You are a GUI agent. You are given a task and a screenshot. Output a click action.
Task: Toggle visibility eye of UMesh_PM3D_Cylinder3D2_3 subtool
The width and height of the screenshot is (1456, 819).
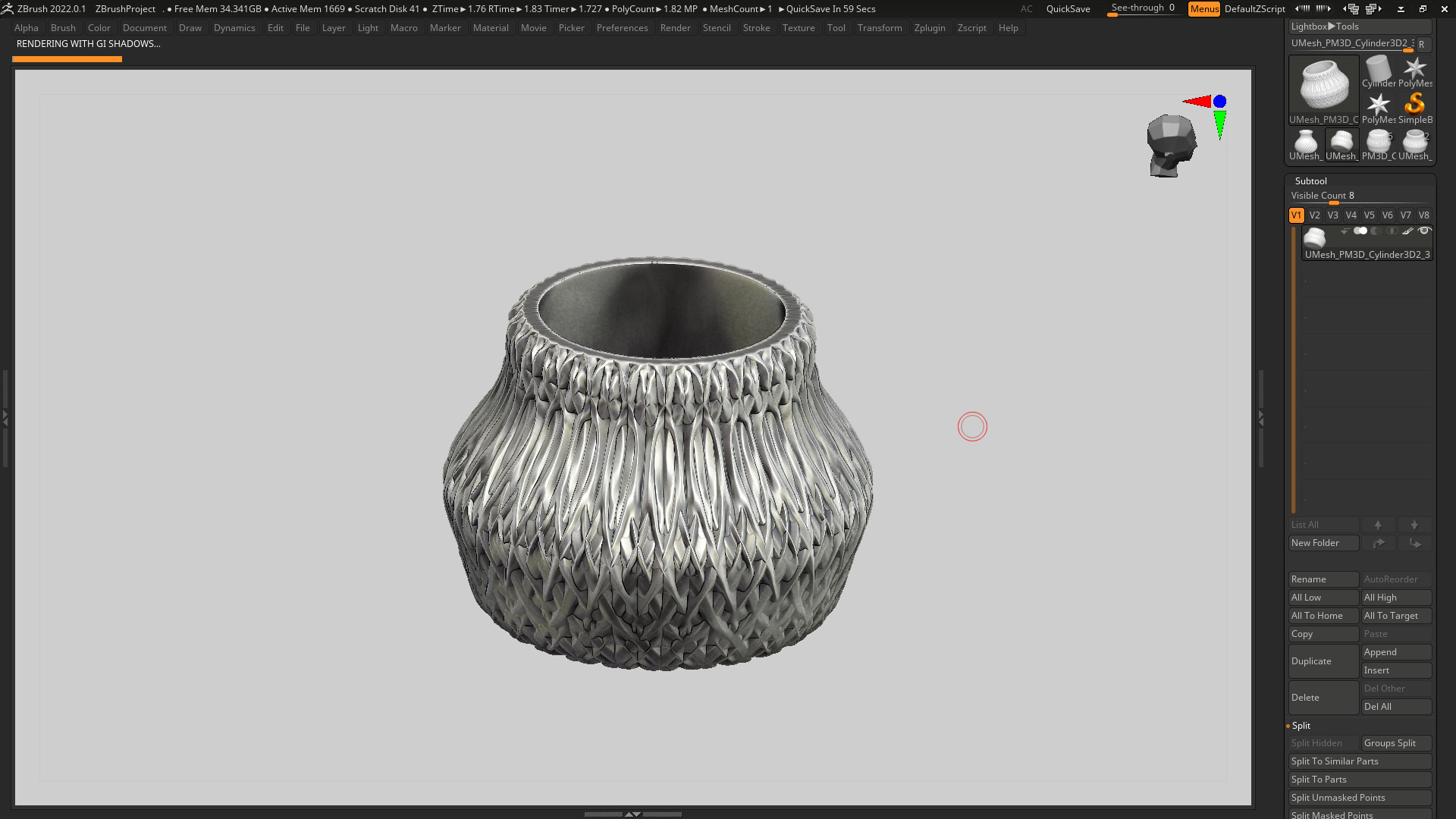pyautogui.click(x=1424, y=231)
